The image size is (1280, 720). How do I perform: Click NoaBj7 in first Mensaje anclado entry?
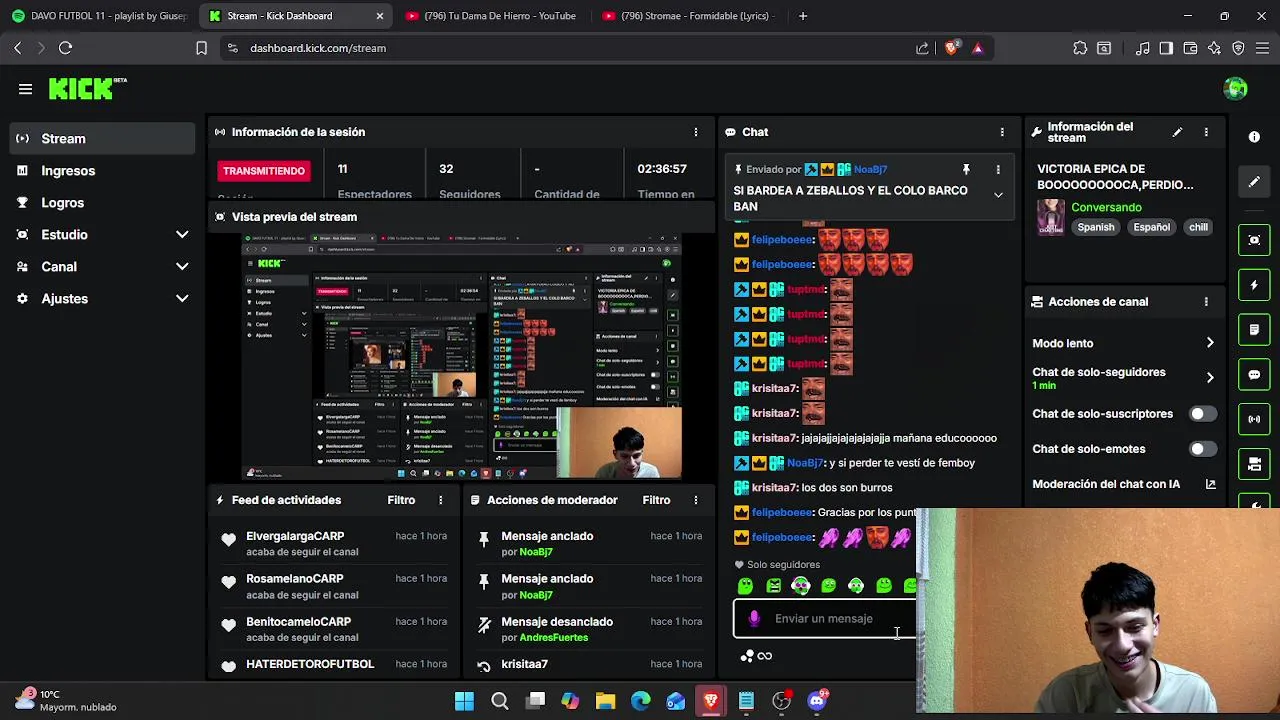tap(536, 552)
